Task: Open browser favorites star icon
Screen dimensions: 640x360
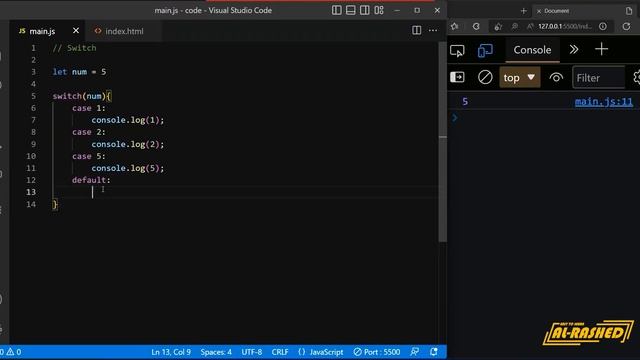Action: pyautogui.click(x=454, y=26)
